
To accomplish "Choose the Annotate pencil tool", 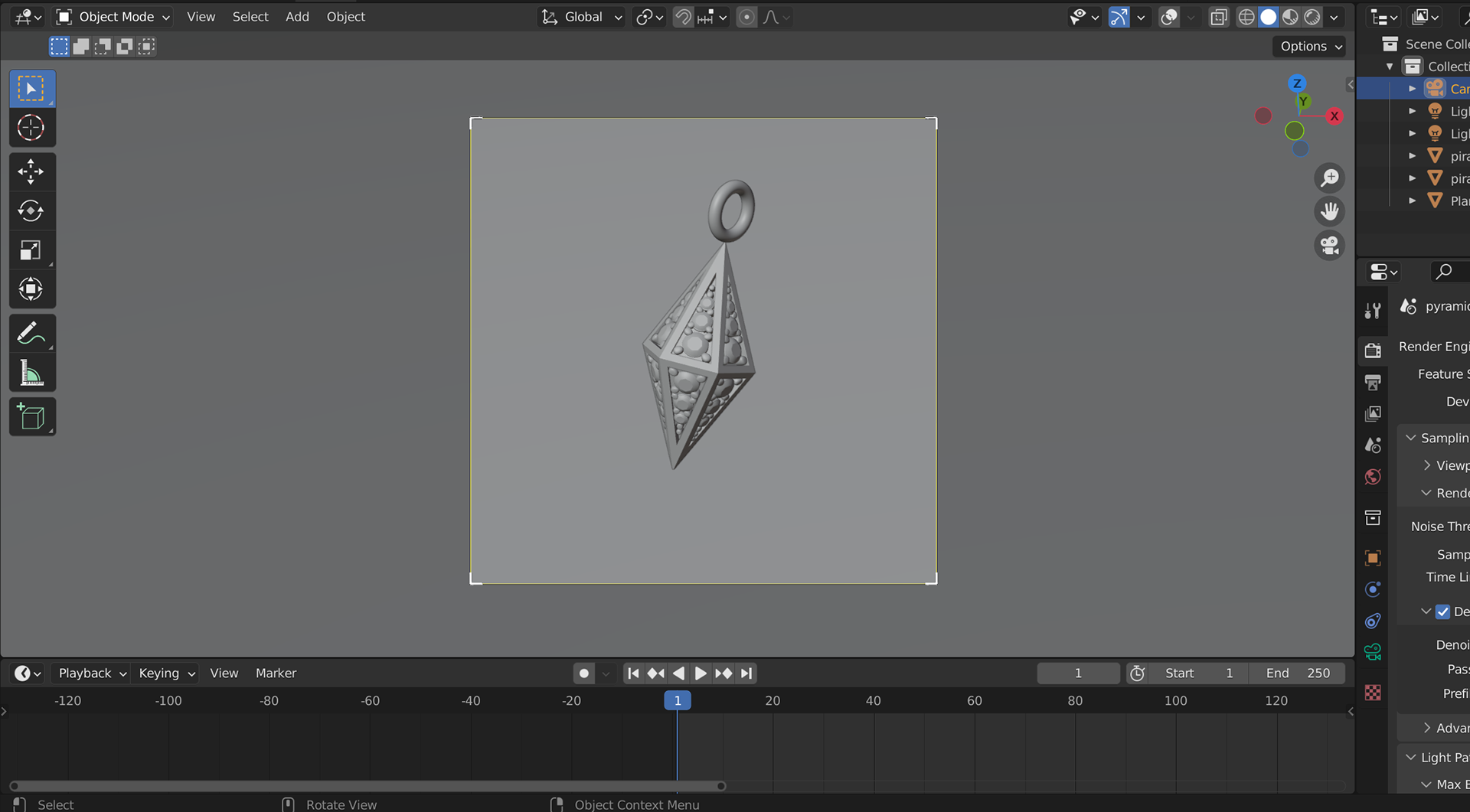I will 31,334.
